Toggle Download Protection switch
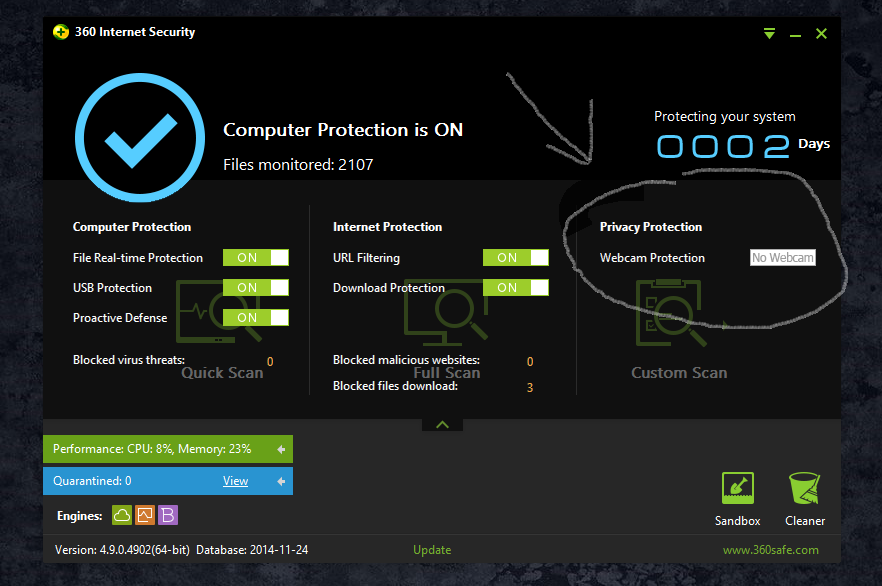 516,287
